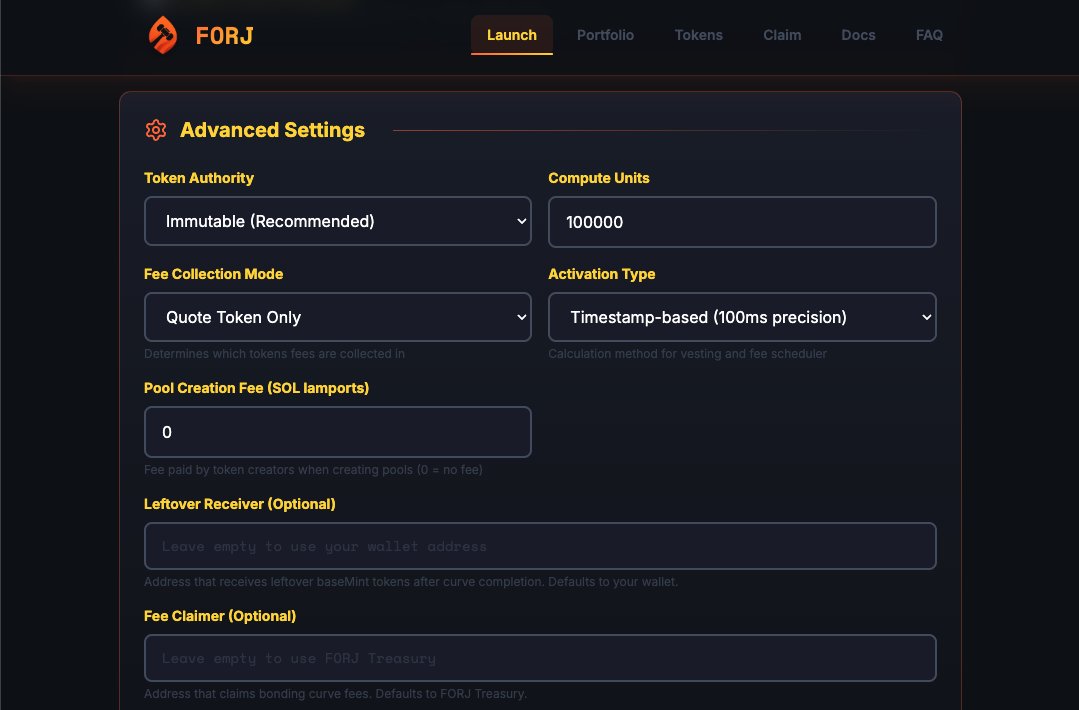Click the Pool Creation Fee input

tap(338, 432)
